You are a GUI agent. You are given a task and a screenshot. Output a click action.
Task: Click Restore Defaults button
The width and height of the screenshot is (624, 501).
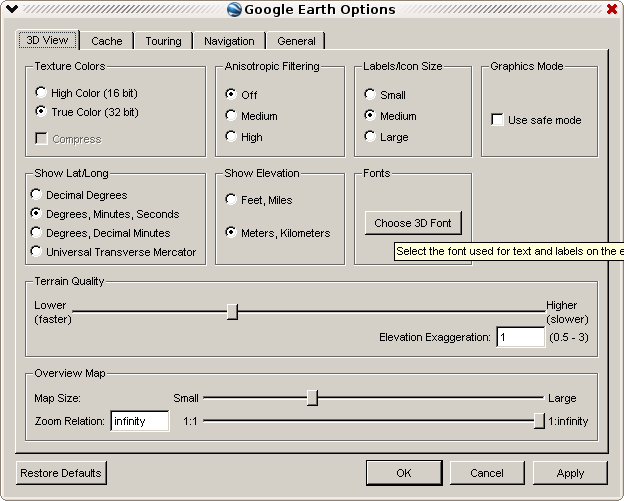point(61,473)
